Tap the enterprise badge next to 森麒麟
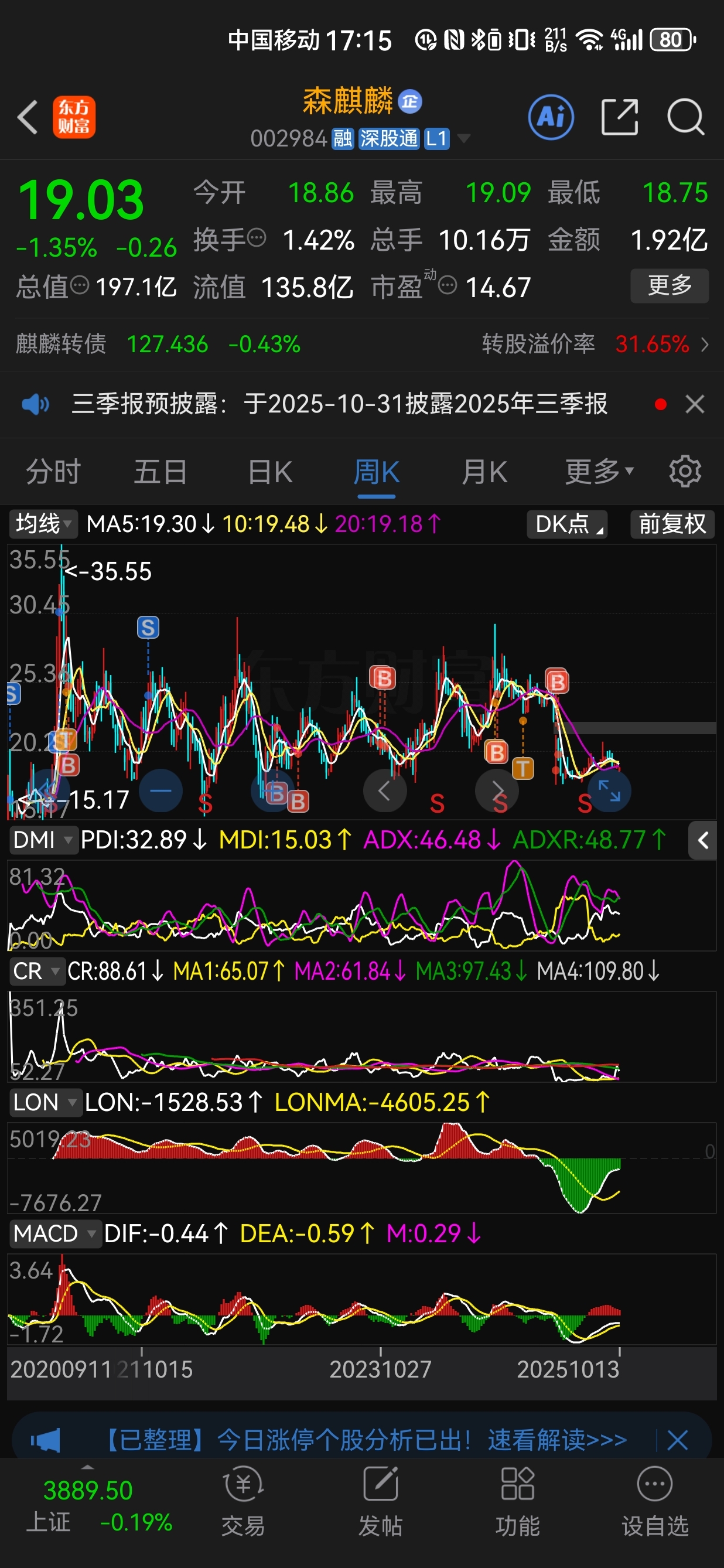The width and height of the screenshot is (724, 1568). (x=410, y=101)
